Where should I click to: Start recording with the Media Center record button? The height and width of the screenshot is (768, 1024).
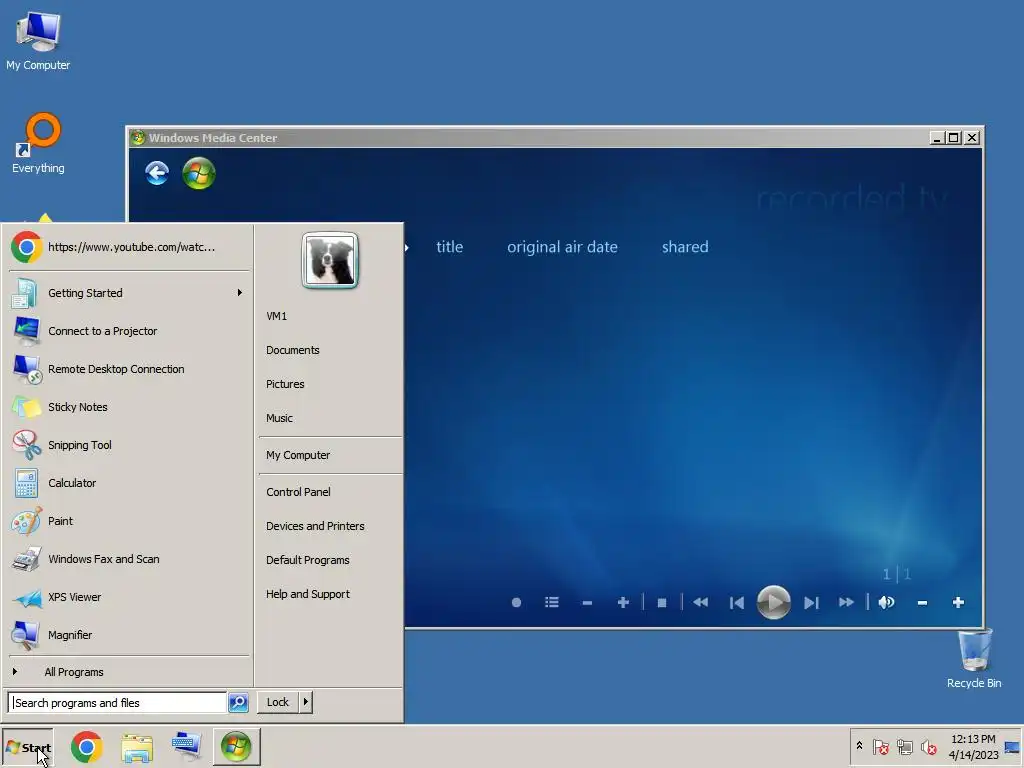pyautogui.click(x=516, y=603)
